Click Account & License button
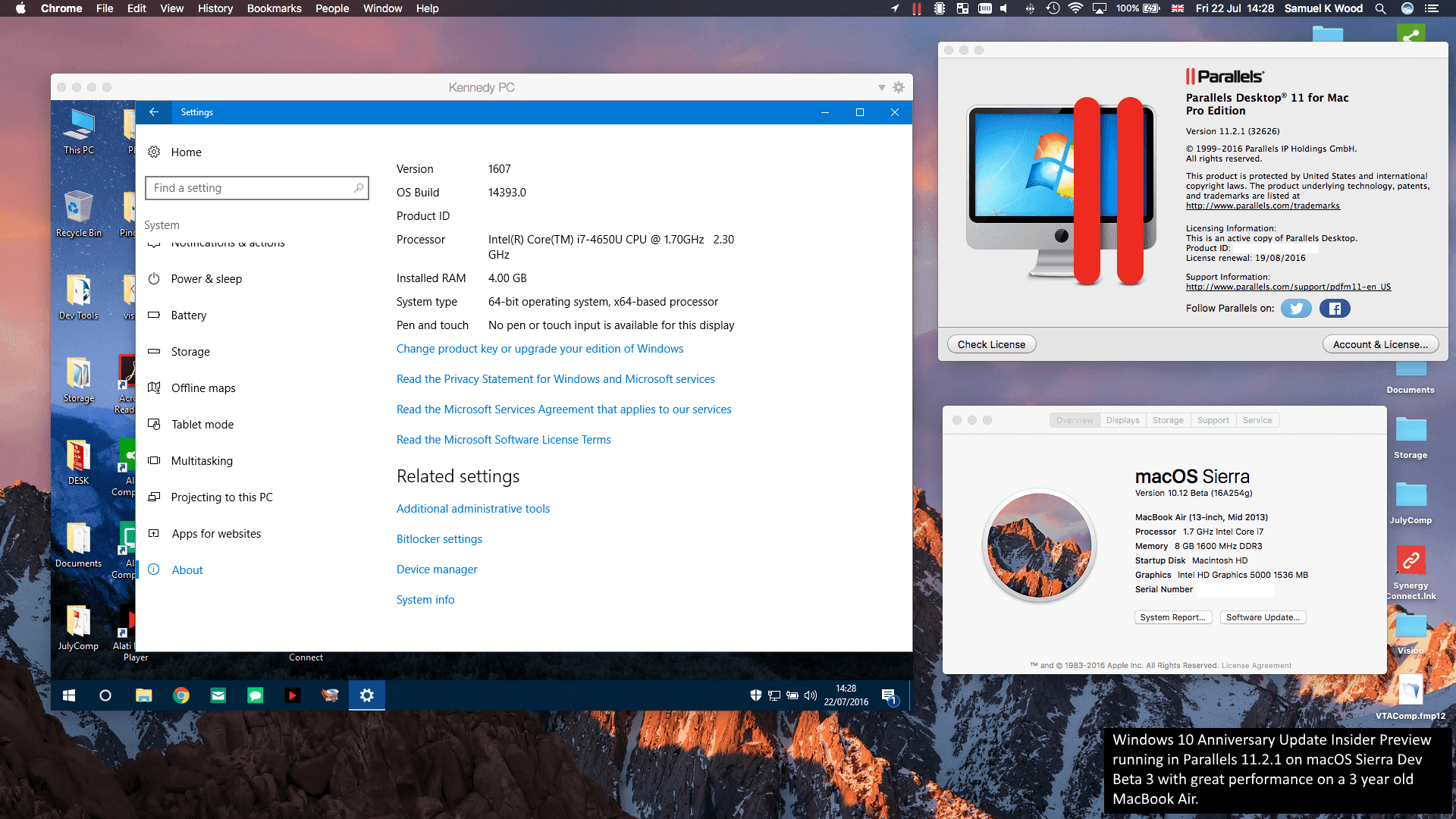 coord(1380,344)
